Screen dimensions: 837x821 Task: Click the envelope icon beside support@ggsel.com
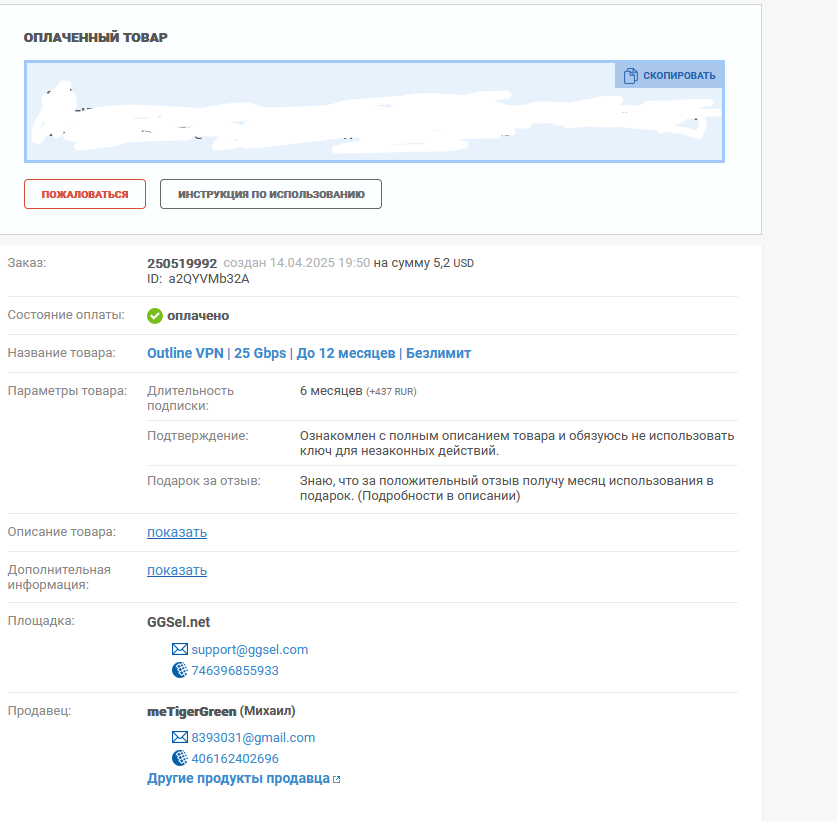point(180,650)
